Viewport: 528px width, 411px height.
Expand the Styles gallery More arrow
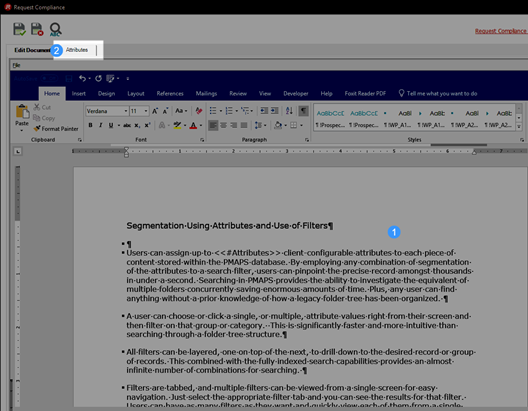coord(519,127)
